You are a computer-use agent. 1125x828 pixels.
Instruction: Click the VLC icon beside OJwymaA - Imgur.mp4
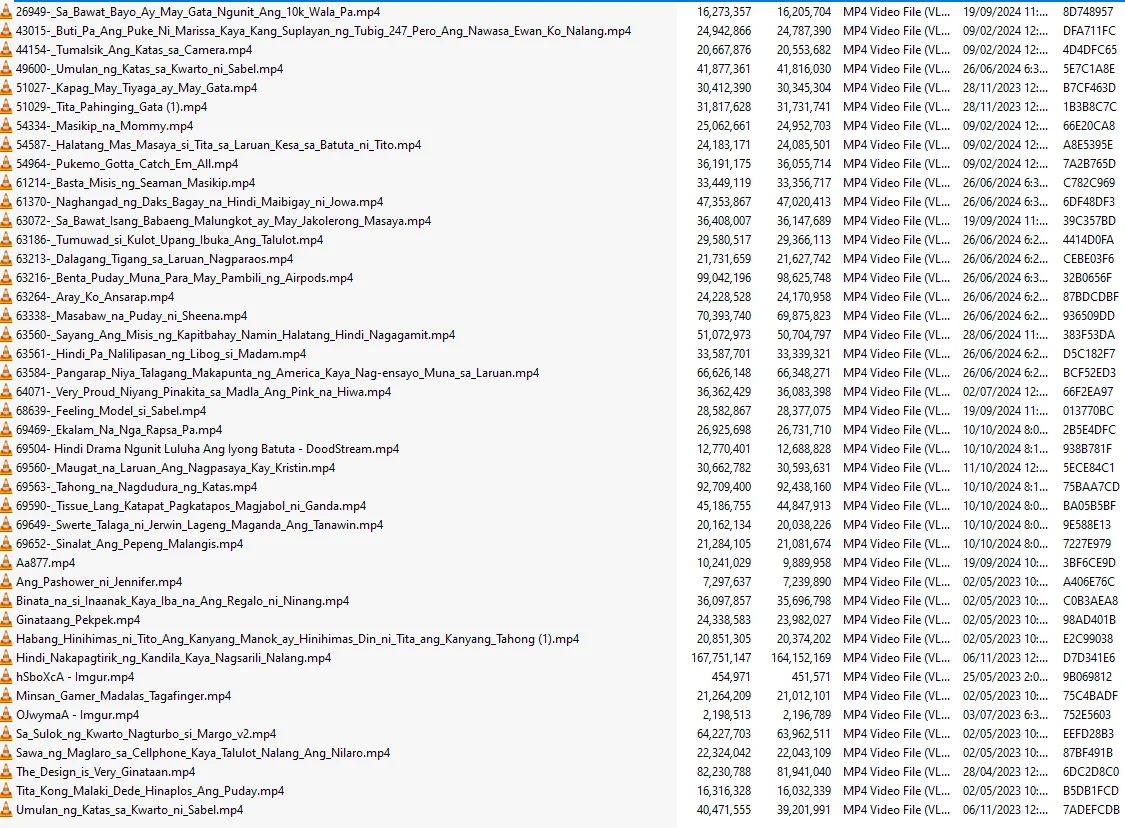click(x=6, y=715)
